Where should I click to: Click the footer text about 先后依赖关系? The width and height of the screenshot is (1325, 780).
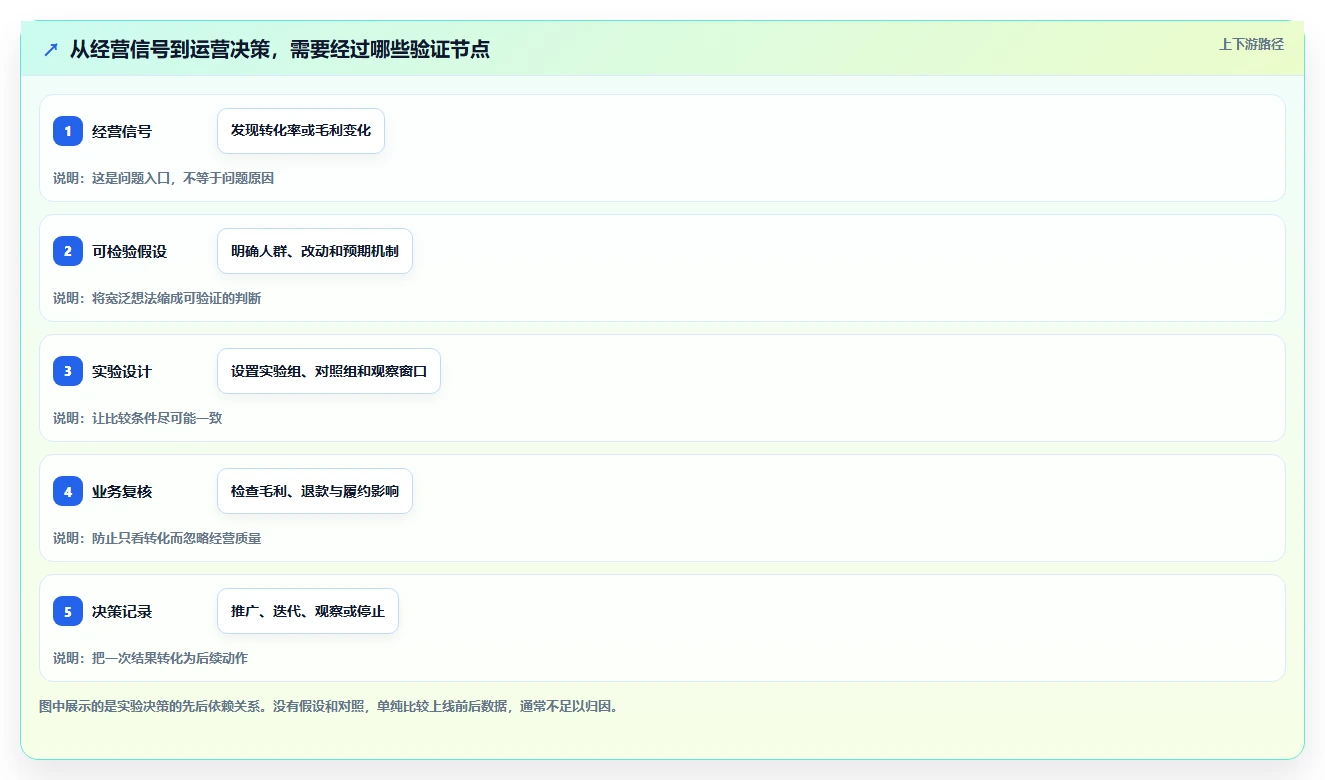coord(329,707)
